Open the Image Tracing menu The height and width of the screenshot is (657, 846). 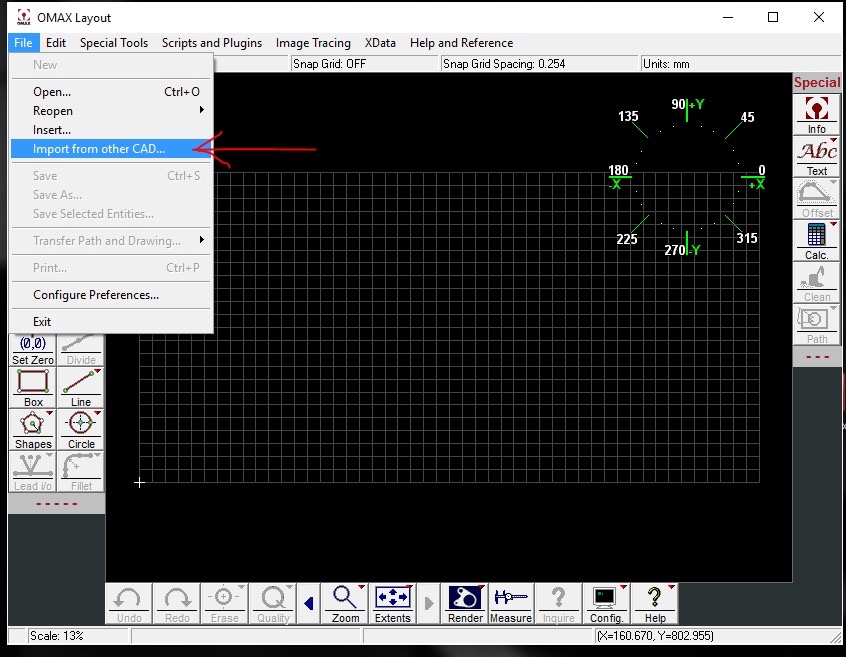(313, 43)
